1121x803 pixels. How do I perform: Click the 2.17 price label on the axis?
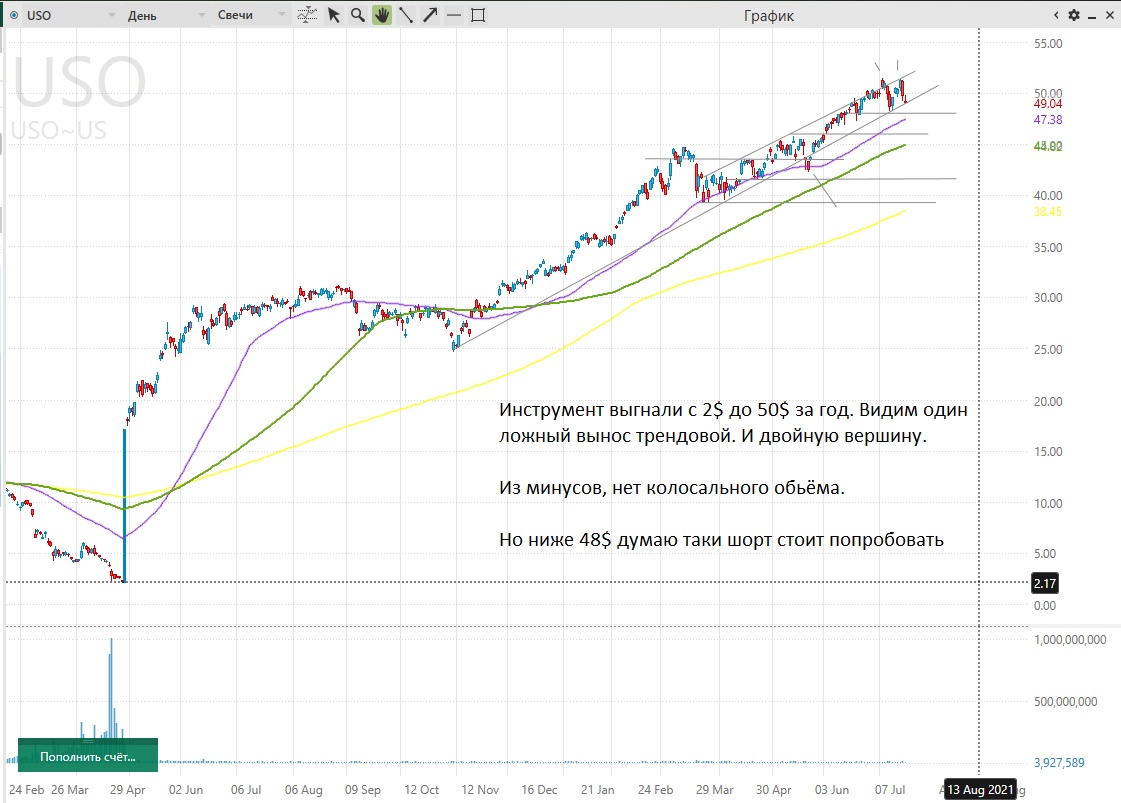pos(1045,583)
